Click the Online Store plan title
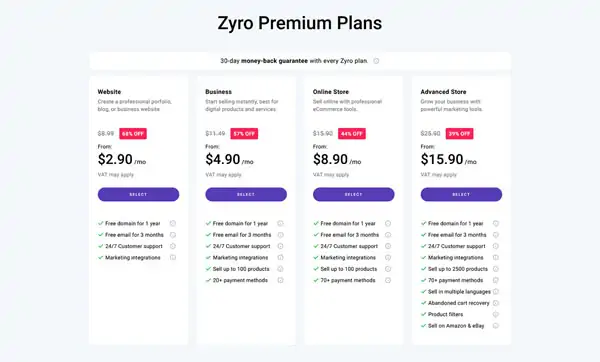Viewport: 600px width, 362px height. tap(331, 92)
